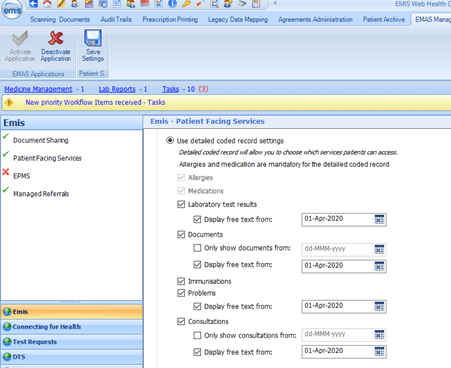Viewport: 451px width, 368px height.
Task: Open the Documents ribbon tab
Action: 74,20
